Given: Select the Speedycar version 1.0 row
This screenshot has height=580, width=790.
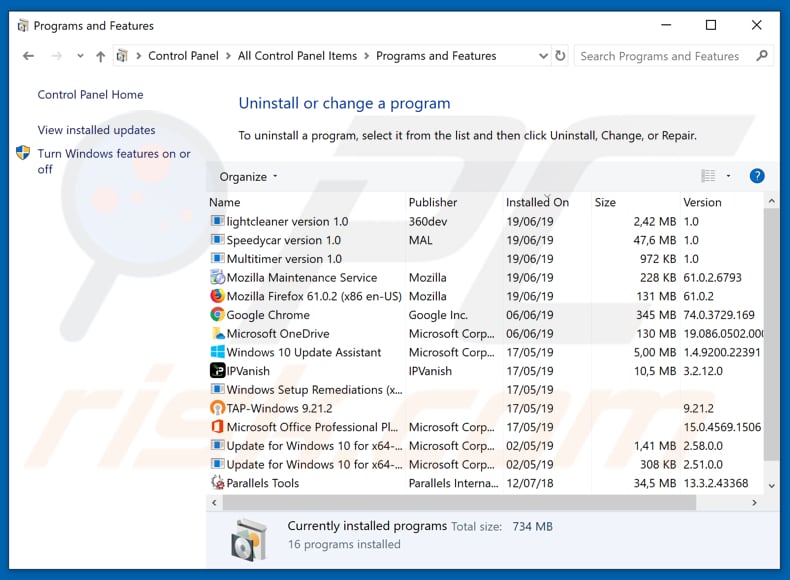Looking at the screenshot, I should 486,240.
